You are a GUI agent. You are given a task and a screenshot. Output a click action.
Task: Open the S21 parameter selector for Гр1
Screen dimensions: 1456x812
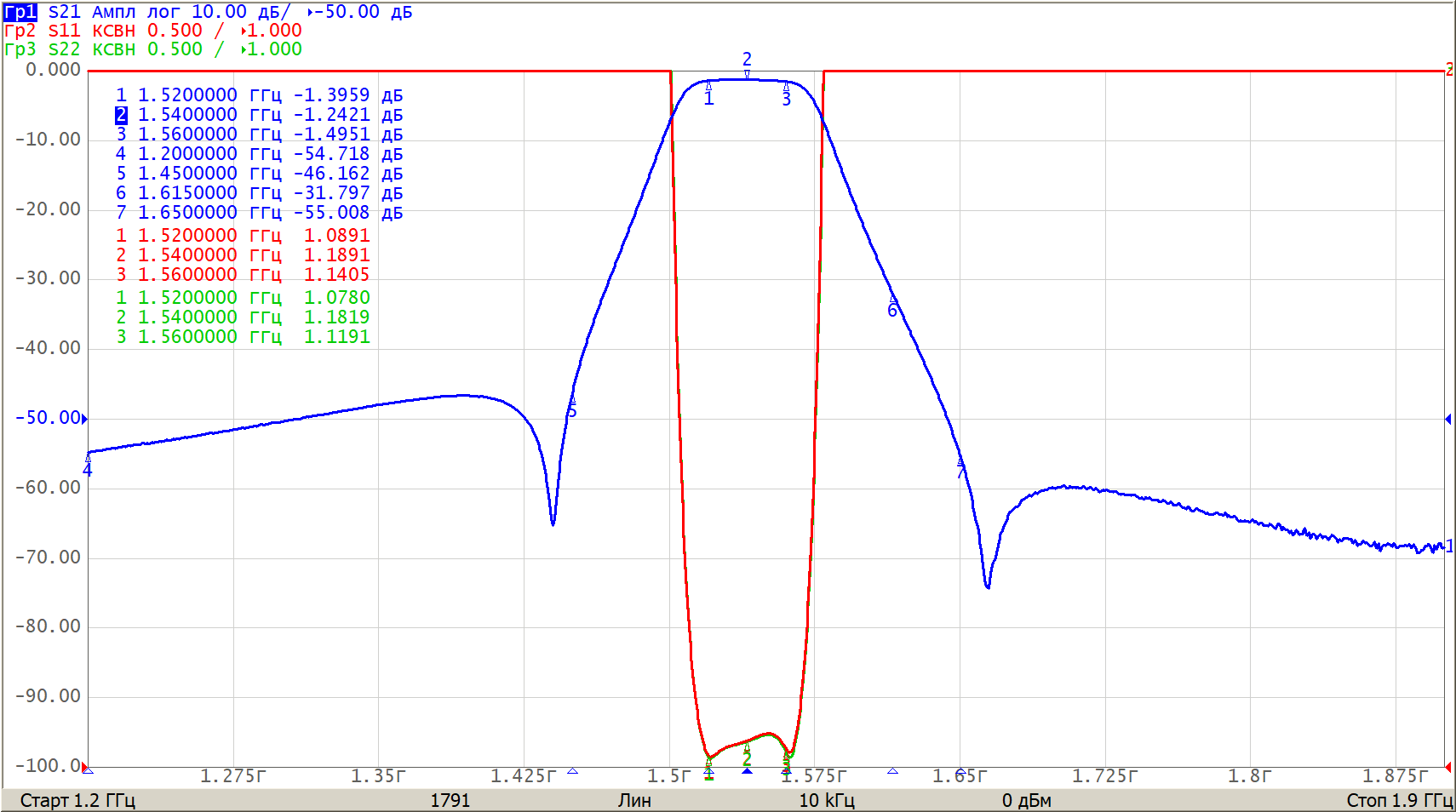[x=64, y=12]
